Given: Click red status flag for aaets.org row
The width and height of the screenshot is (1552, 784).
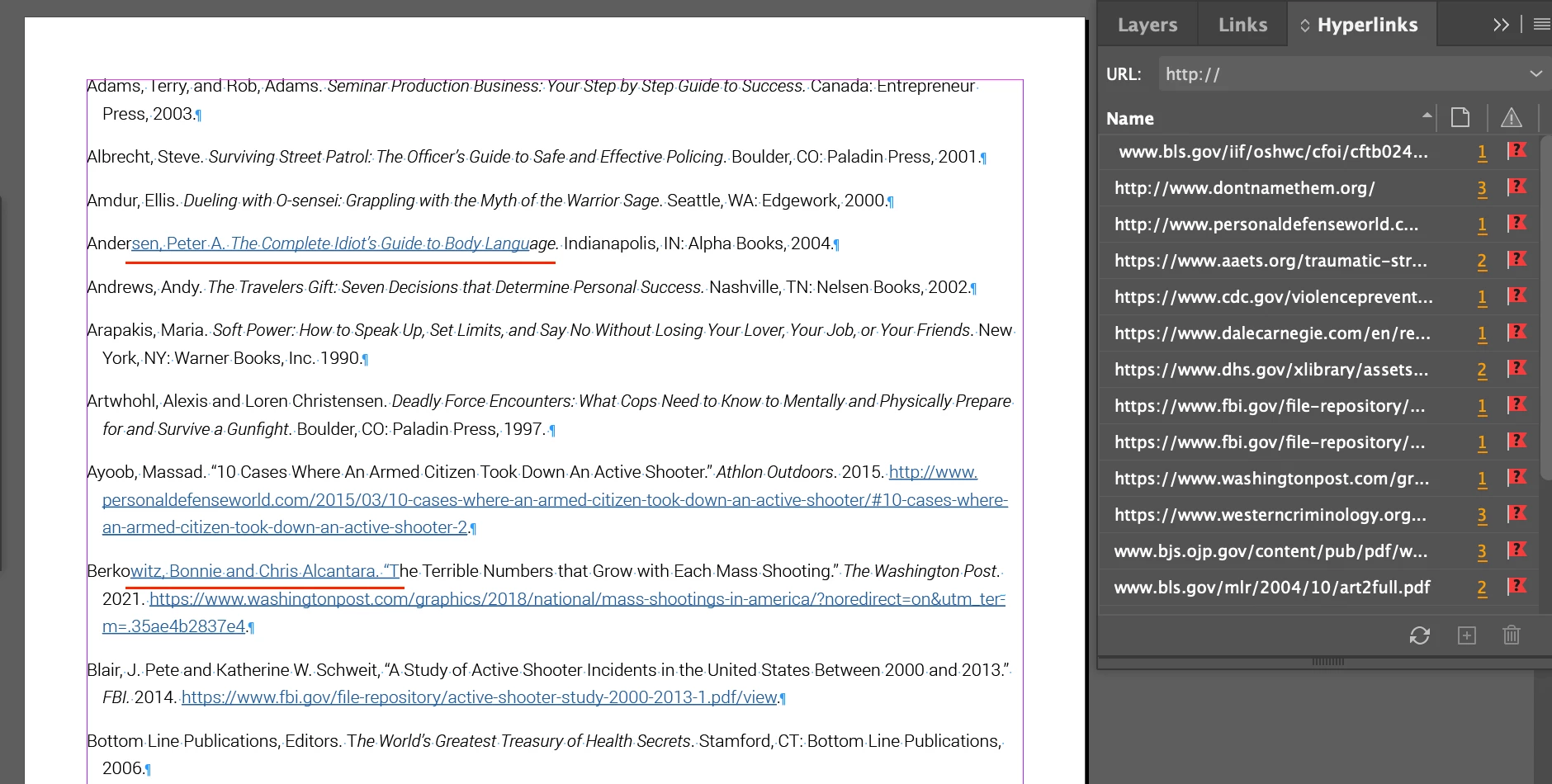Looking at the screenshot, I should [1517, 259].
